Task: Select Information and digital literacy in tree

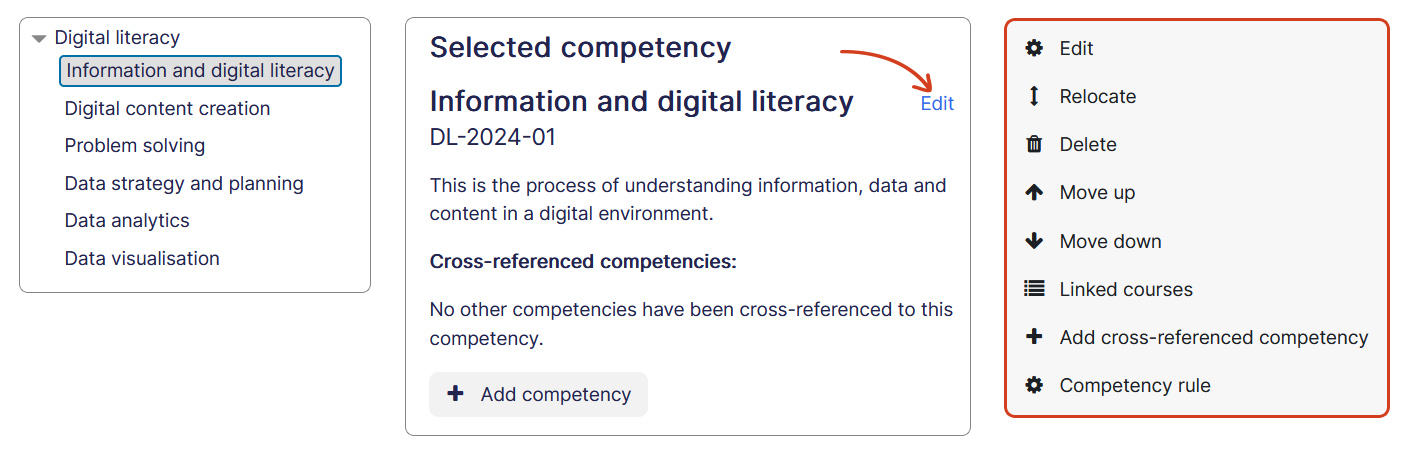Action: tap(200, 71)
